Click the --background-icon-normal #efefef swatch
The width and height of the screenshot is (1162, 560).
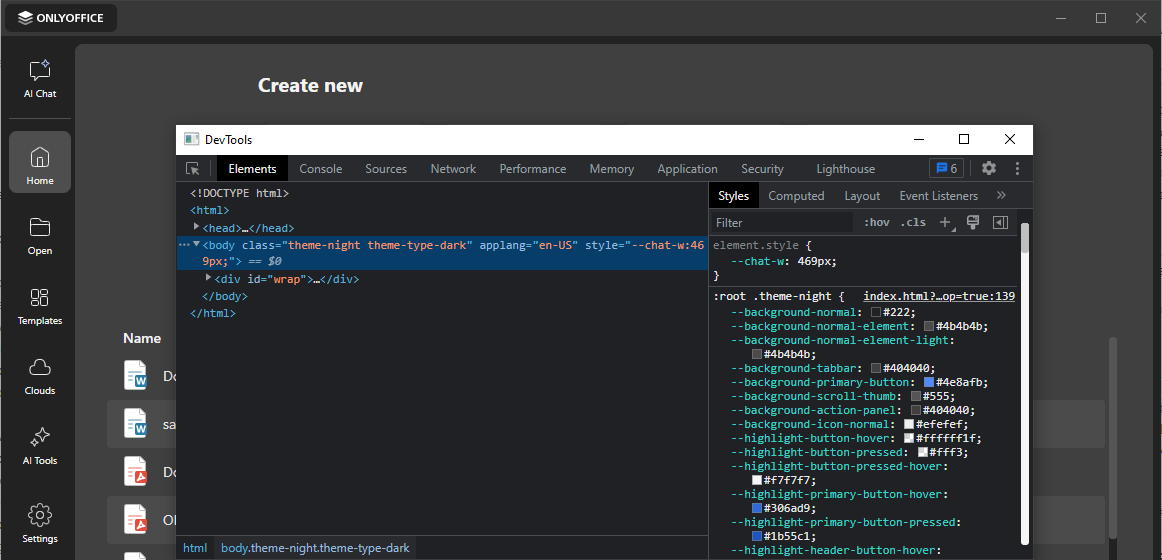[x=909, y=424]
